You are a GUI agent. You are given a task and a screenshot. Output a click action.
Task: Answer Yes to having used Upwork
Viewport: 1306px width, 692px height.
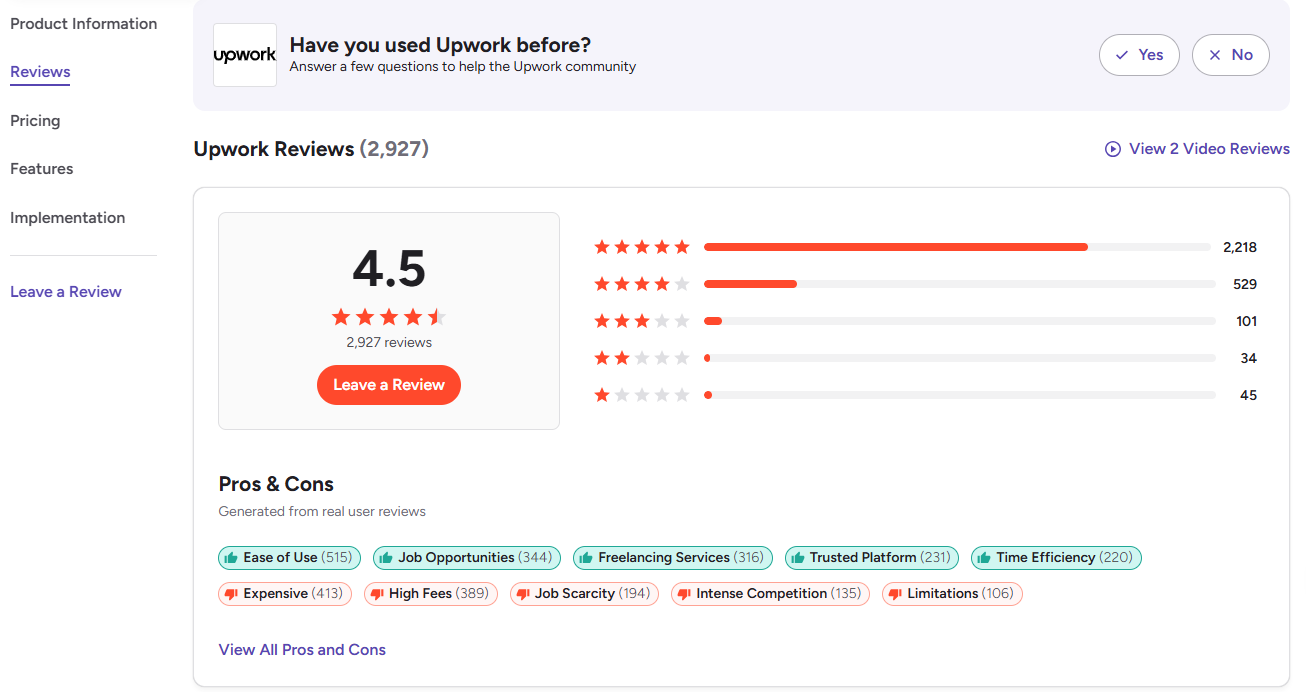1139,55
